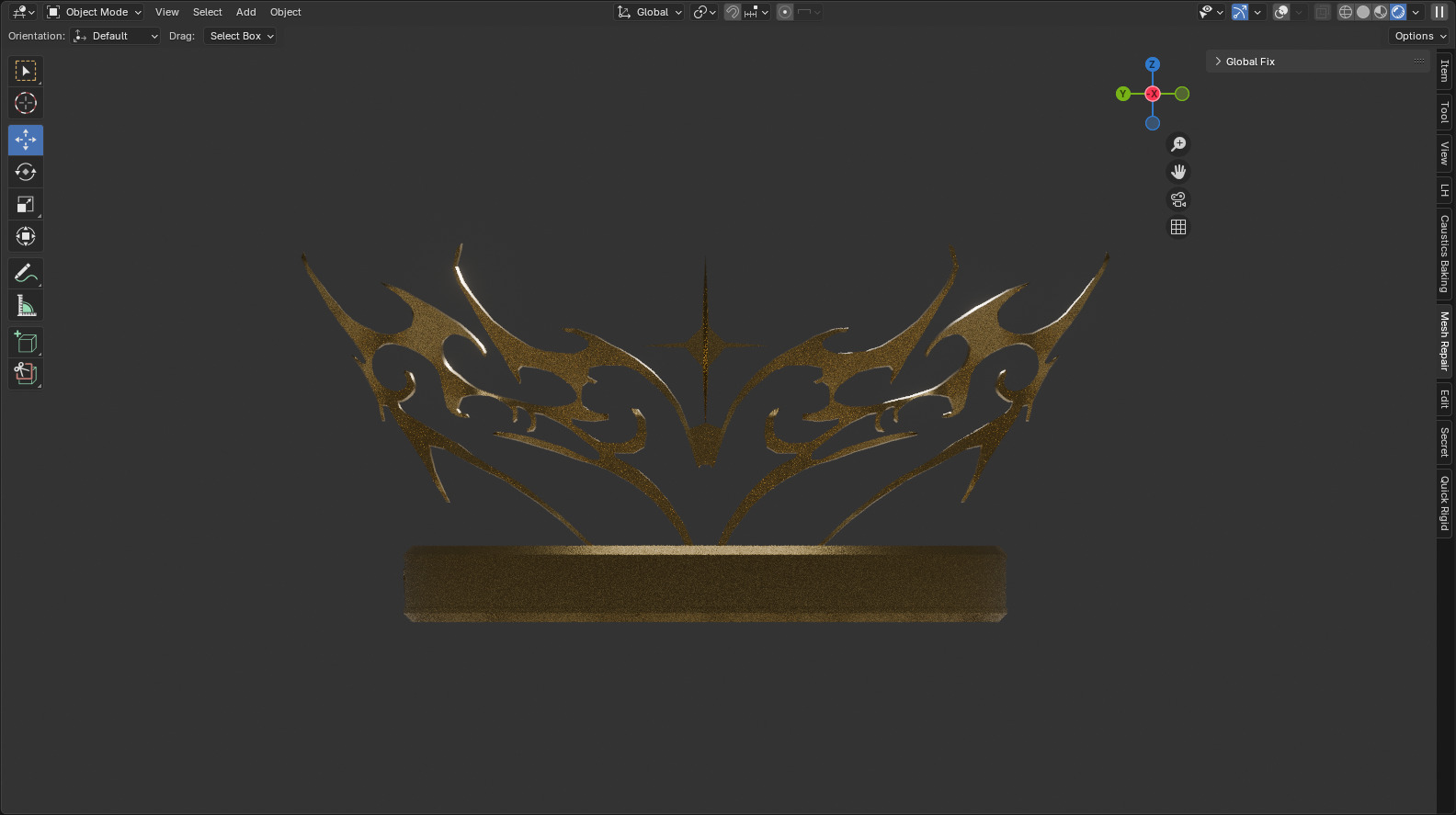The height and width of the screenshot is (815, 1456).
Task: Select the Move tool
Action: pyautogui.click(x=26, y=140)
